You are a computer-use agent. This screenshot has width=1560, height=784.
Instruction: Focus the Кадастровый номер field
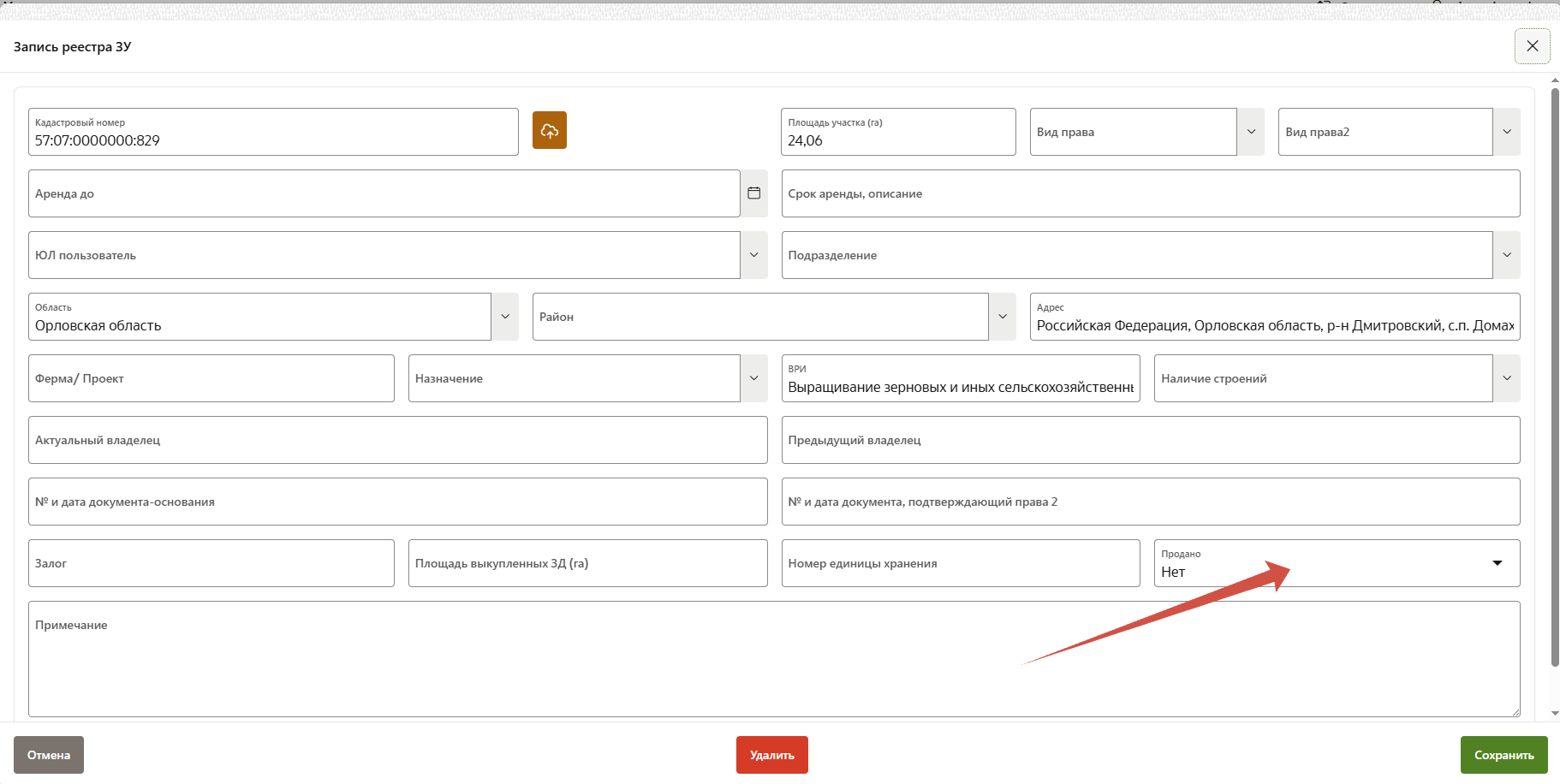click(x=272, y=140)
